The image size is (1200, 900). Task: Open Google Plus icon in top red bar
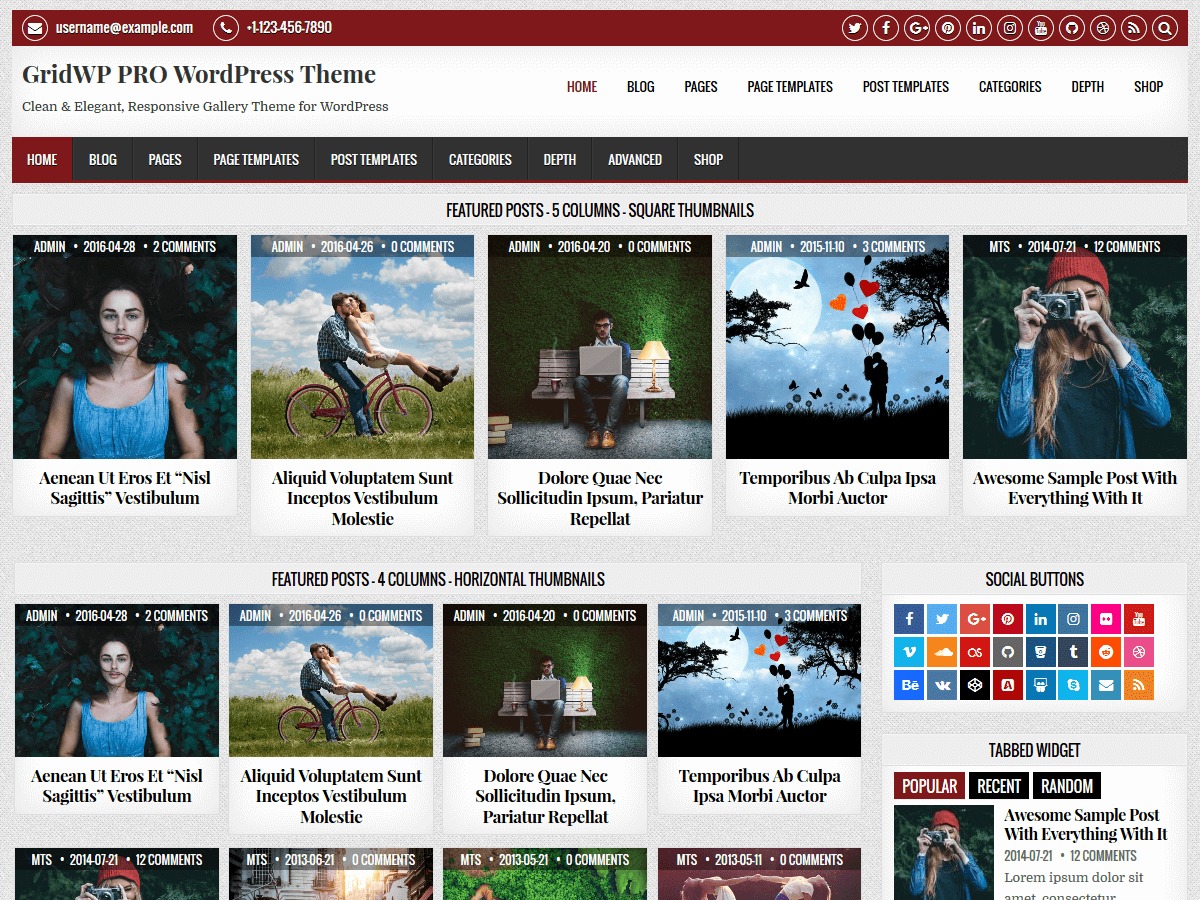[917, 28]
